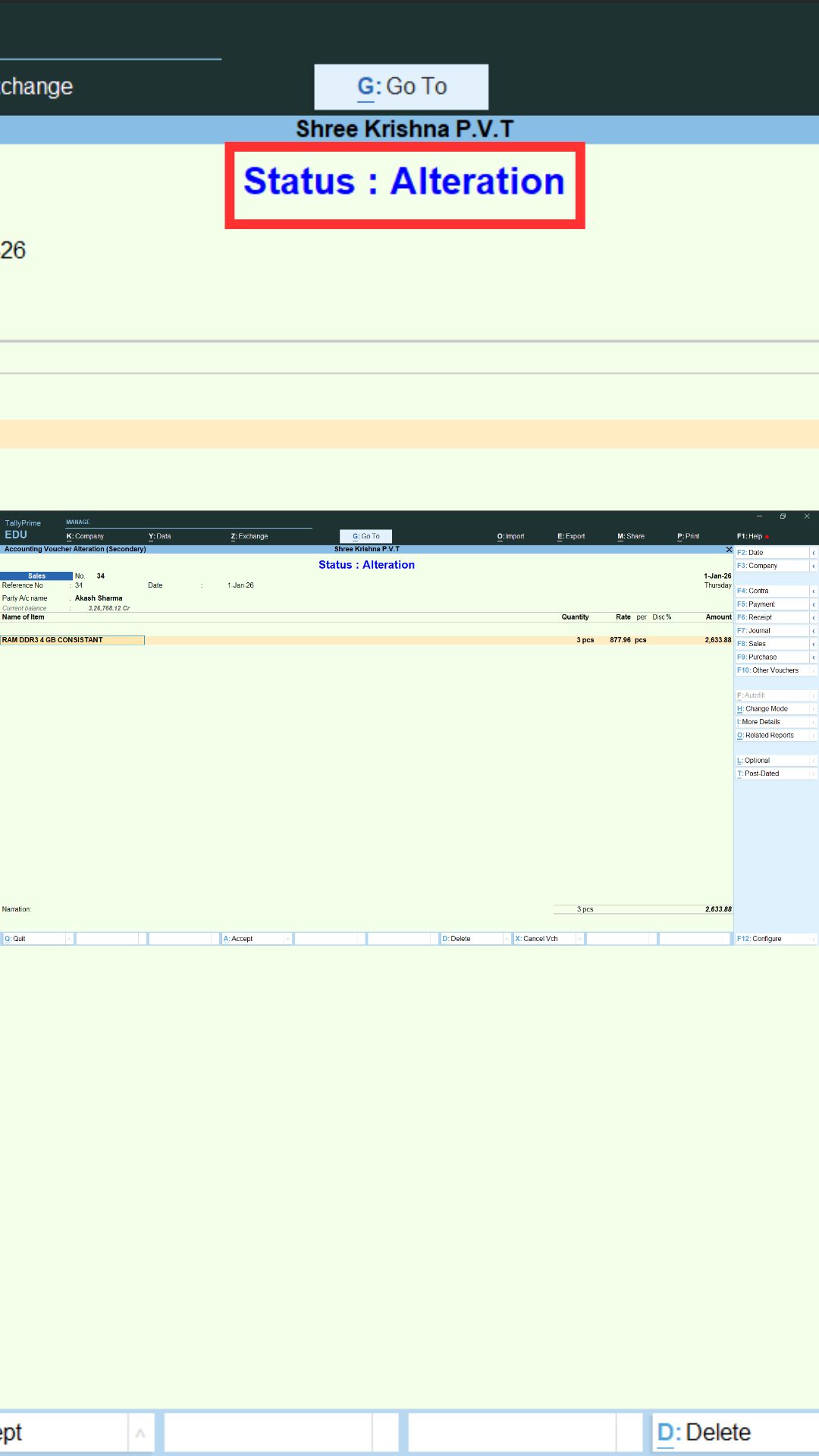Open the Y: Data menu

pyautogui.click(x=160, y=536)
